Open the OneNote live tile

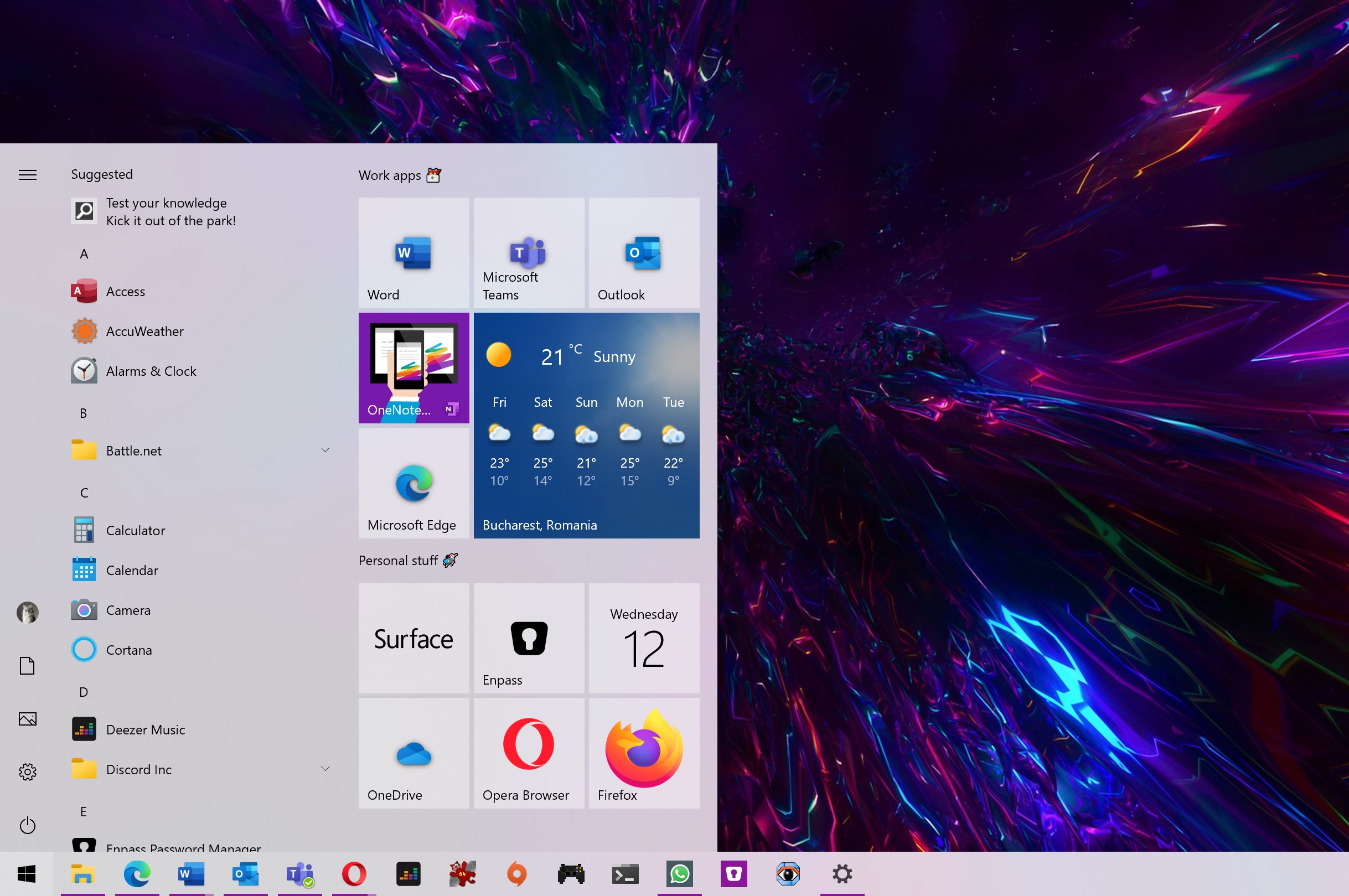point(414,368)
